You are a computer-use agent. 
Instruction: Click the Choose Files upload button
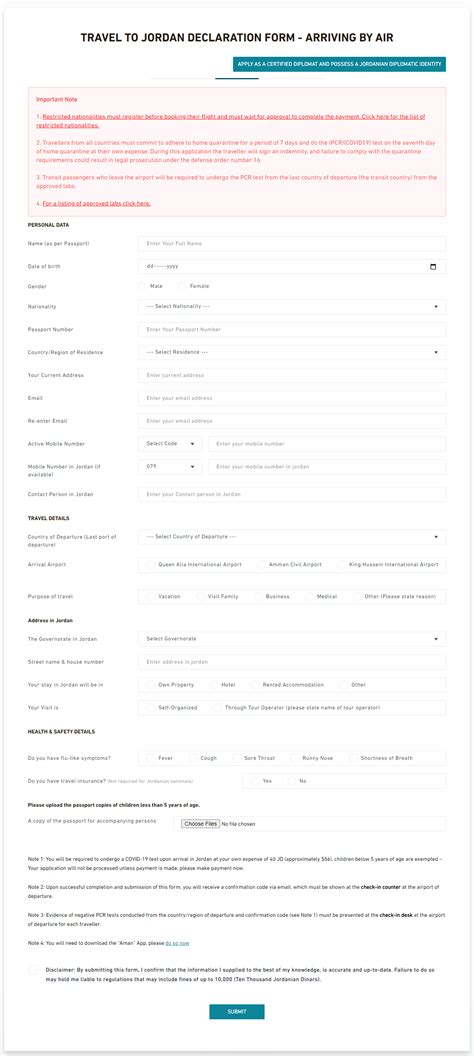tap(200, 824)
